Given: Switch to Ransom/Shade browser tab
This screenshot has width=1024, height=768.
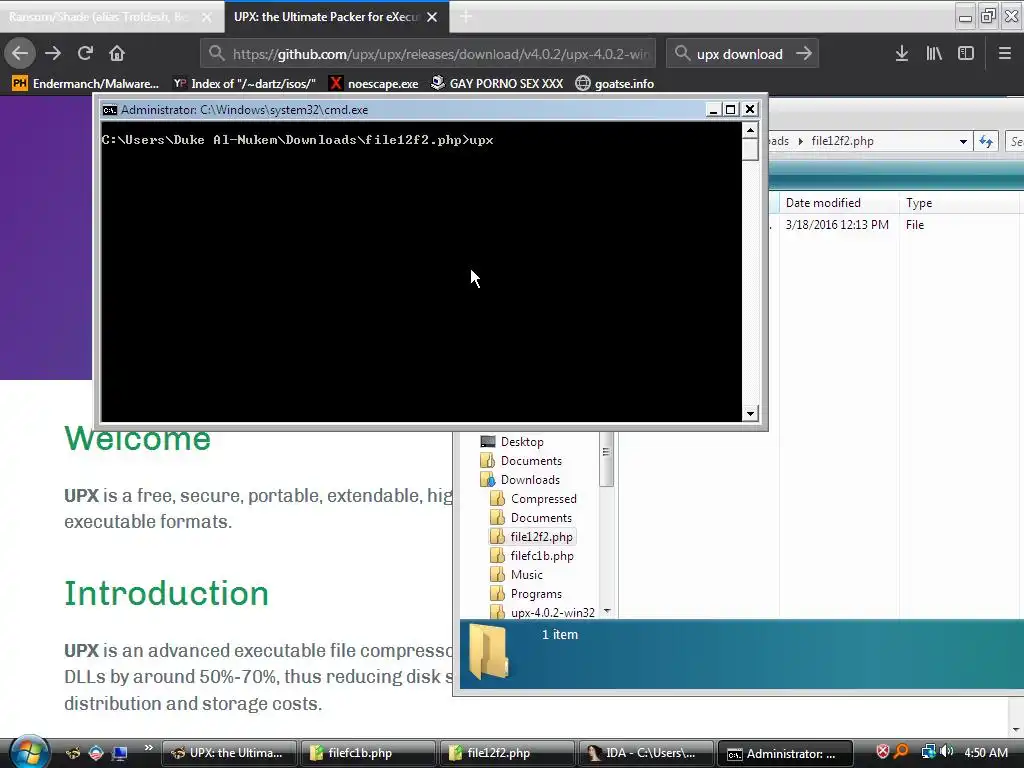Looking at the screenshot, I should tap(111, 17).
